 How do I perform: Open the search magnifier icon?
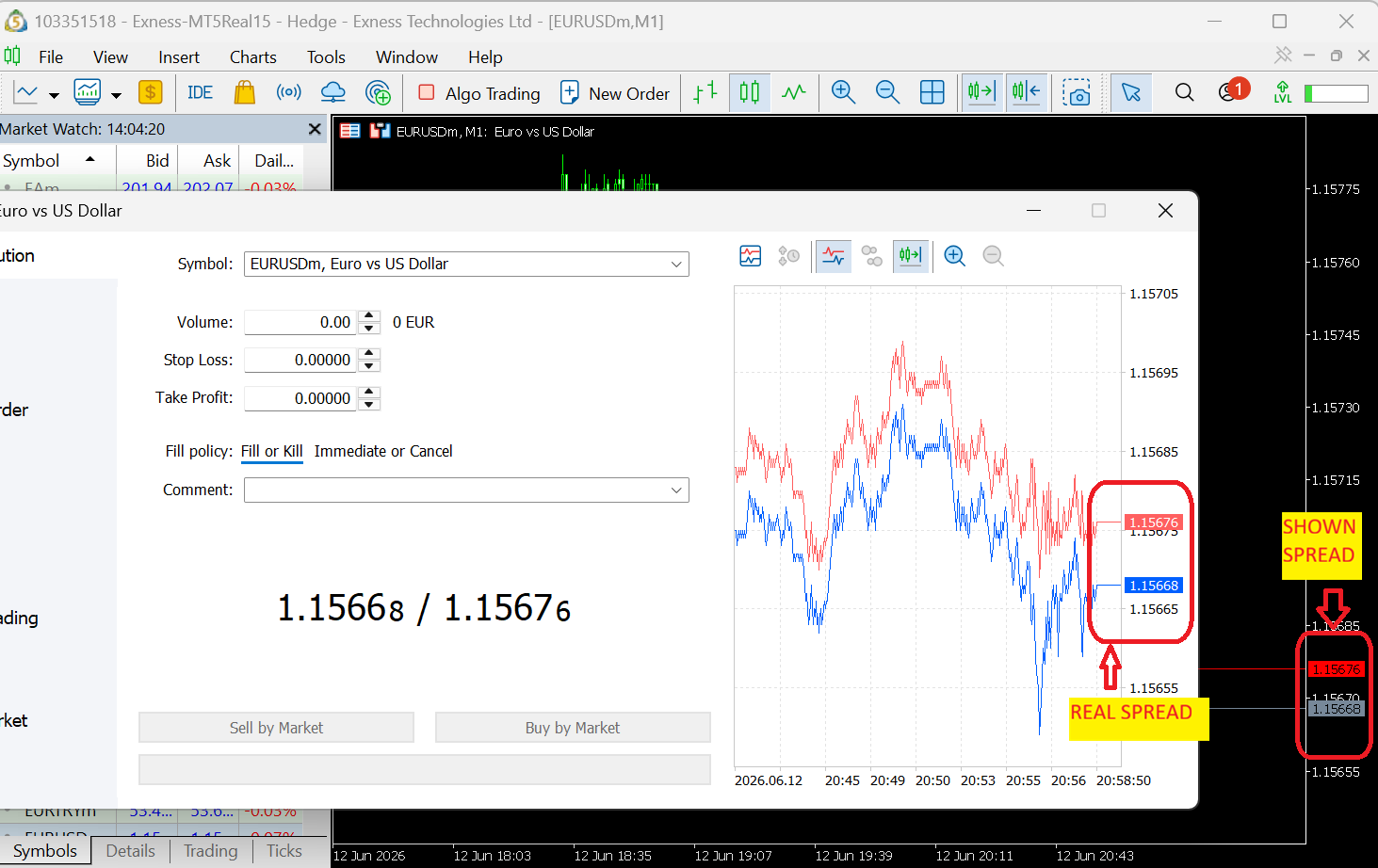click(1184, 92)
